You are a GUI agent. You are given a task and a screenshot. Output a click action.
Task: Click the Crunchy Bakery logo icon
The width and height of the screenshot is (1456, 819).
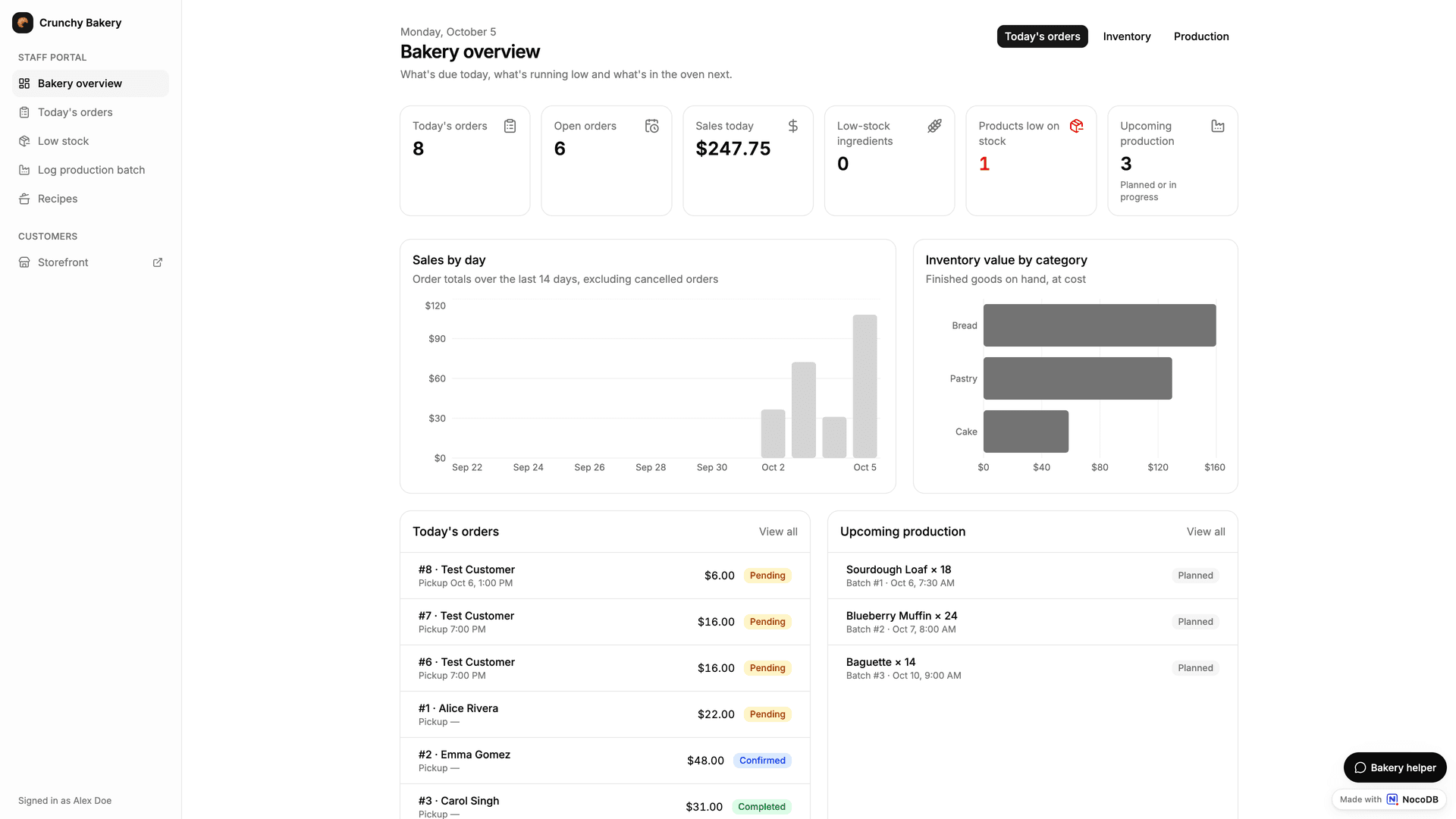tap(23, 23)
